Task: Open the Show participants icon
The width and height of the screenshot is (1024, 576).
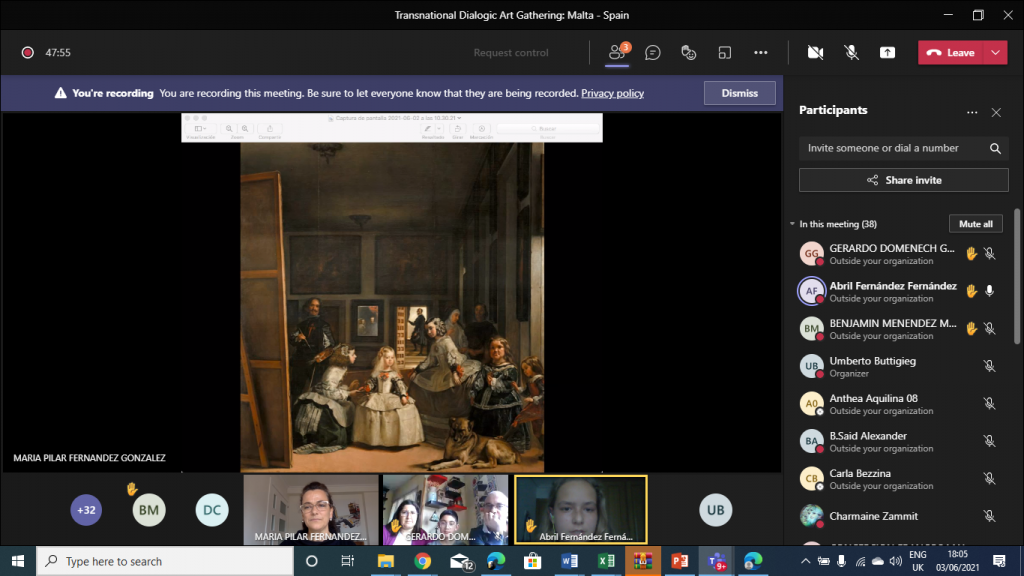Action: (x=618, y=52)
